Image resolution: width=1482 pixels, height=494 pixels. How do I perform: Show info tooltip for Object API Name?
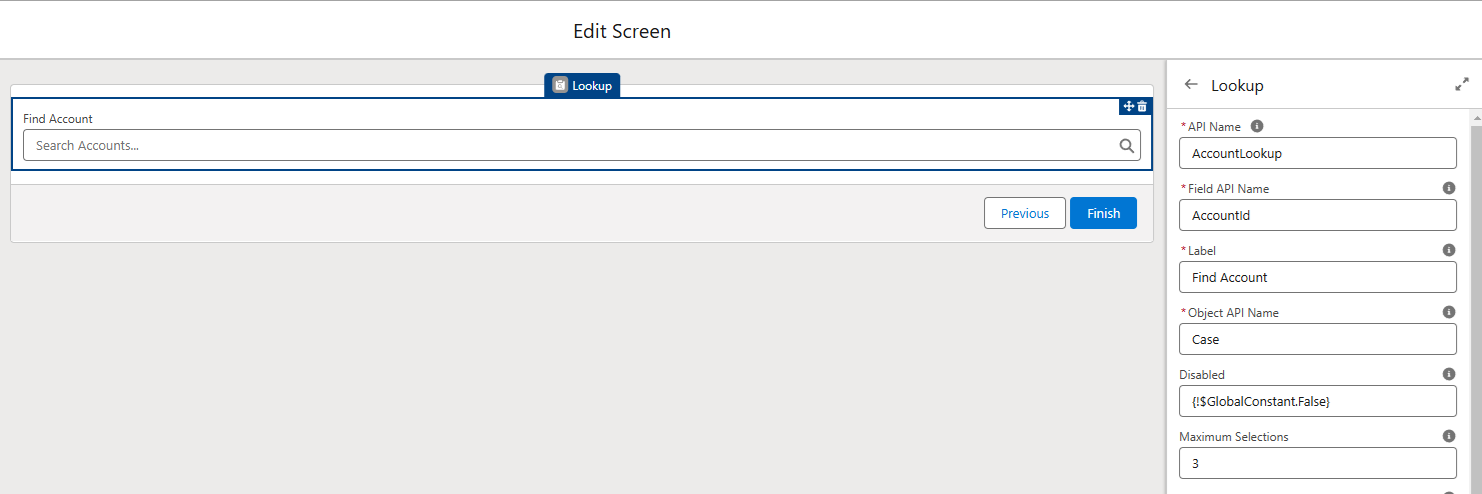click(1448, 312)
